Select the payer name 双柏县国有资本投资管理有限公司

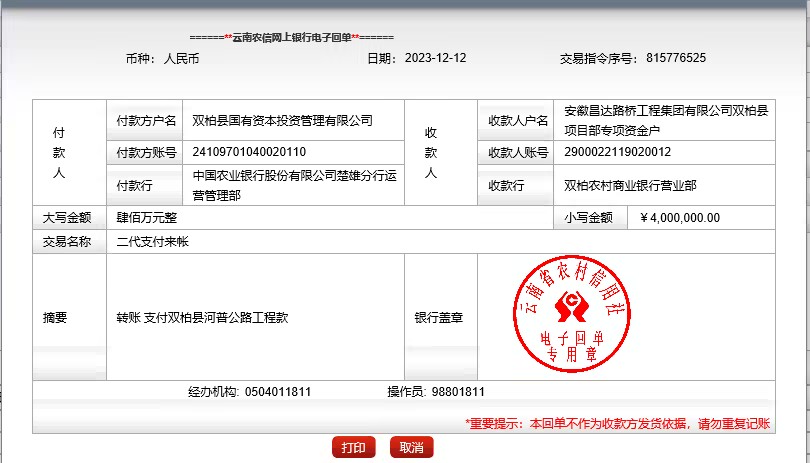[x=282, y=121]
